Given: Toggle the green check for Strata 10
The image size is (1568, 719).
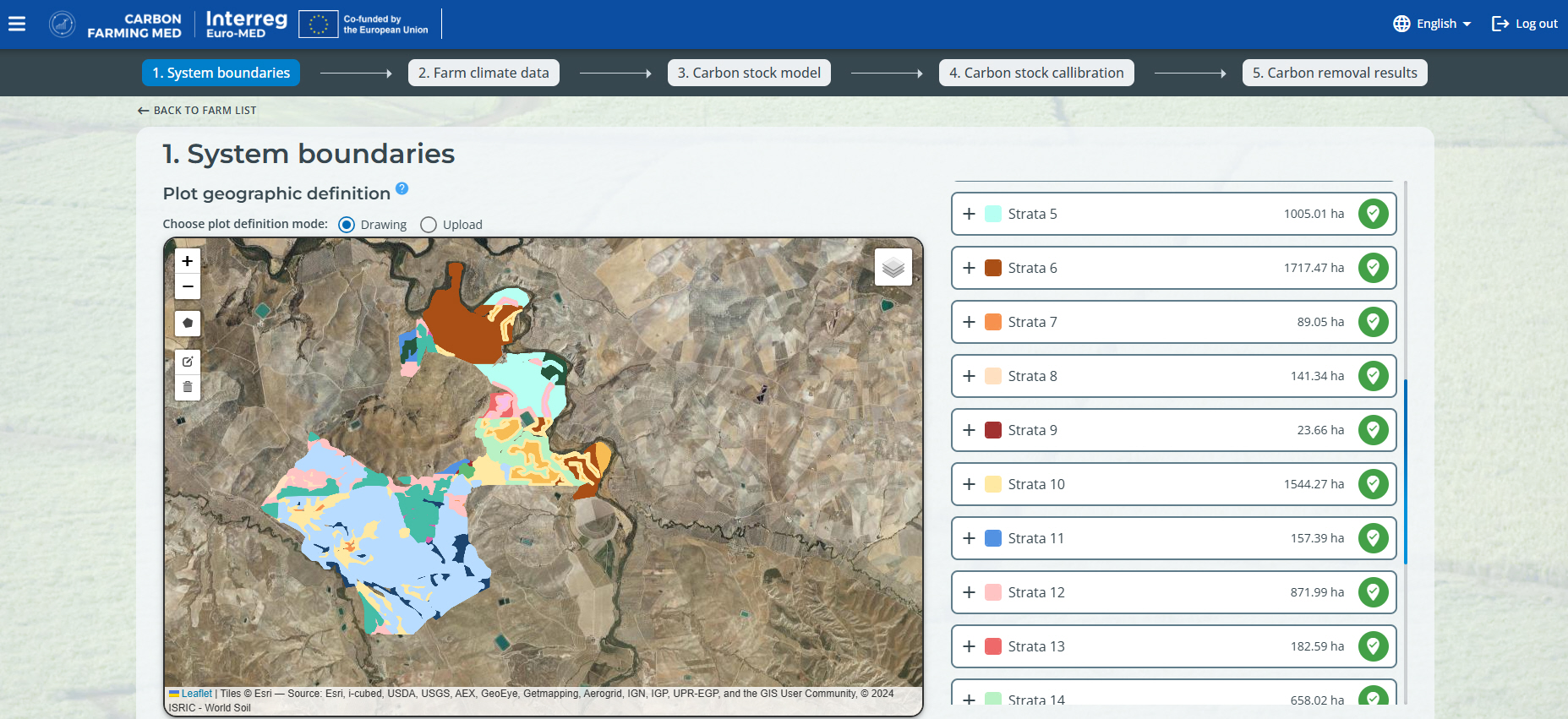Looking at the screenshot, I should (1373, 484).
